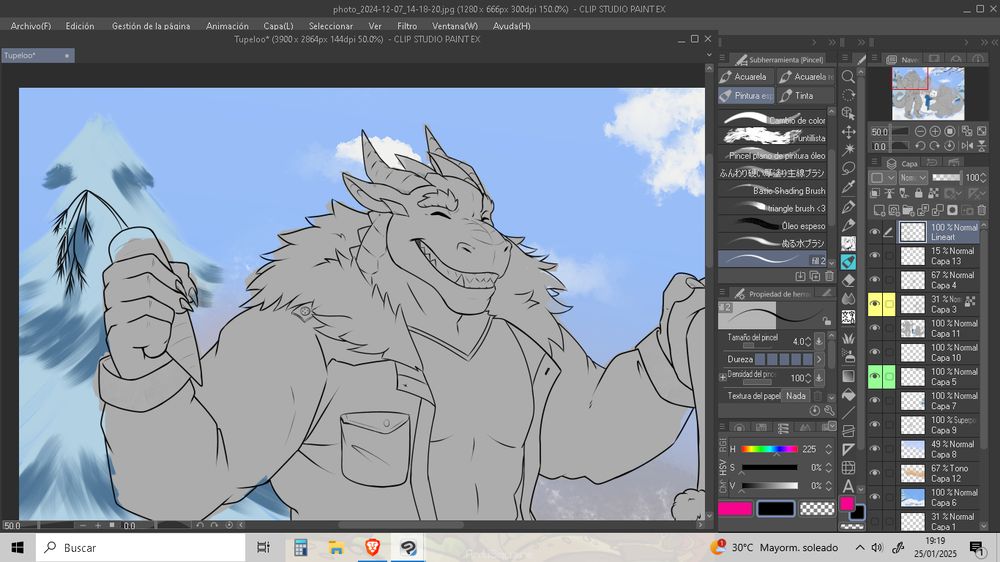The width and height of the screenshot is (1000, 562).
Task: Duplicate sub tool icon in brush list
Action: (x=814, y=276)
